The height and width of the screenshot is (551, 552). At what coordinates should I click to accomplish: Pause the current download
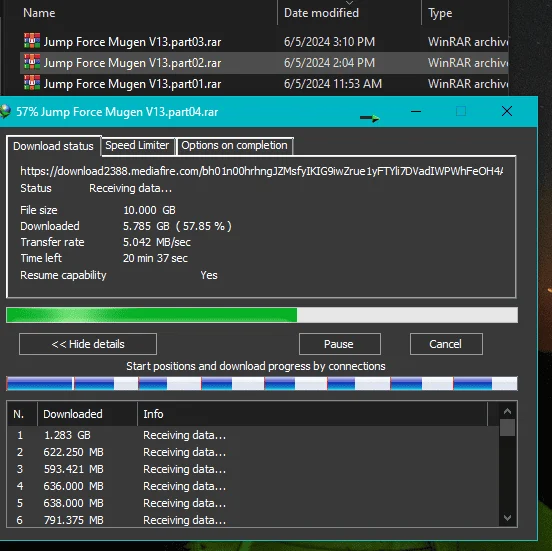[339, 344]
